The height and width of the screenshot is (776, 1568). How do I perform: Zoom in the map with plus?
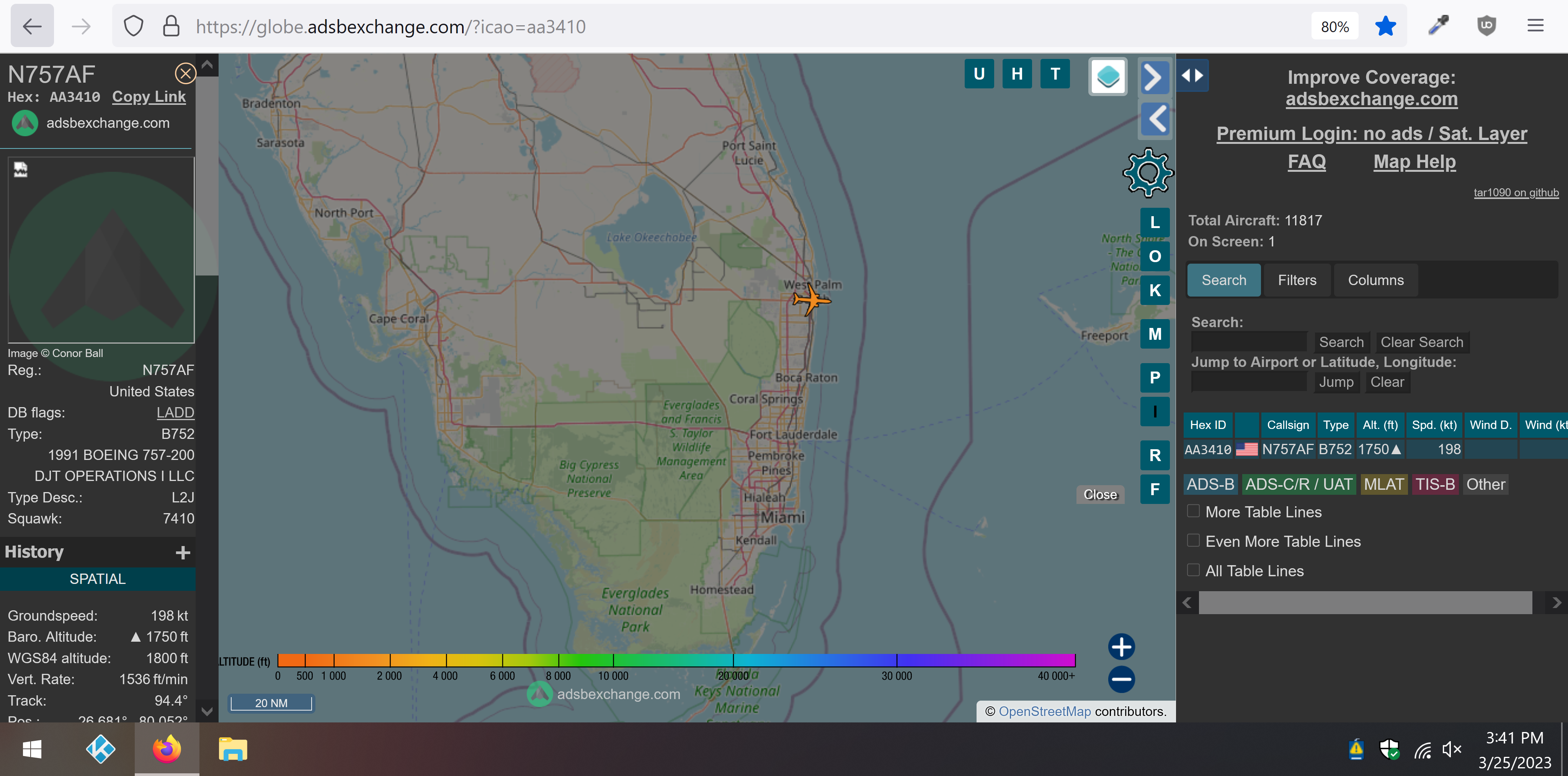tap(1121, 646)
